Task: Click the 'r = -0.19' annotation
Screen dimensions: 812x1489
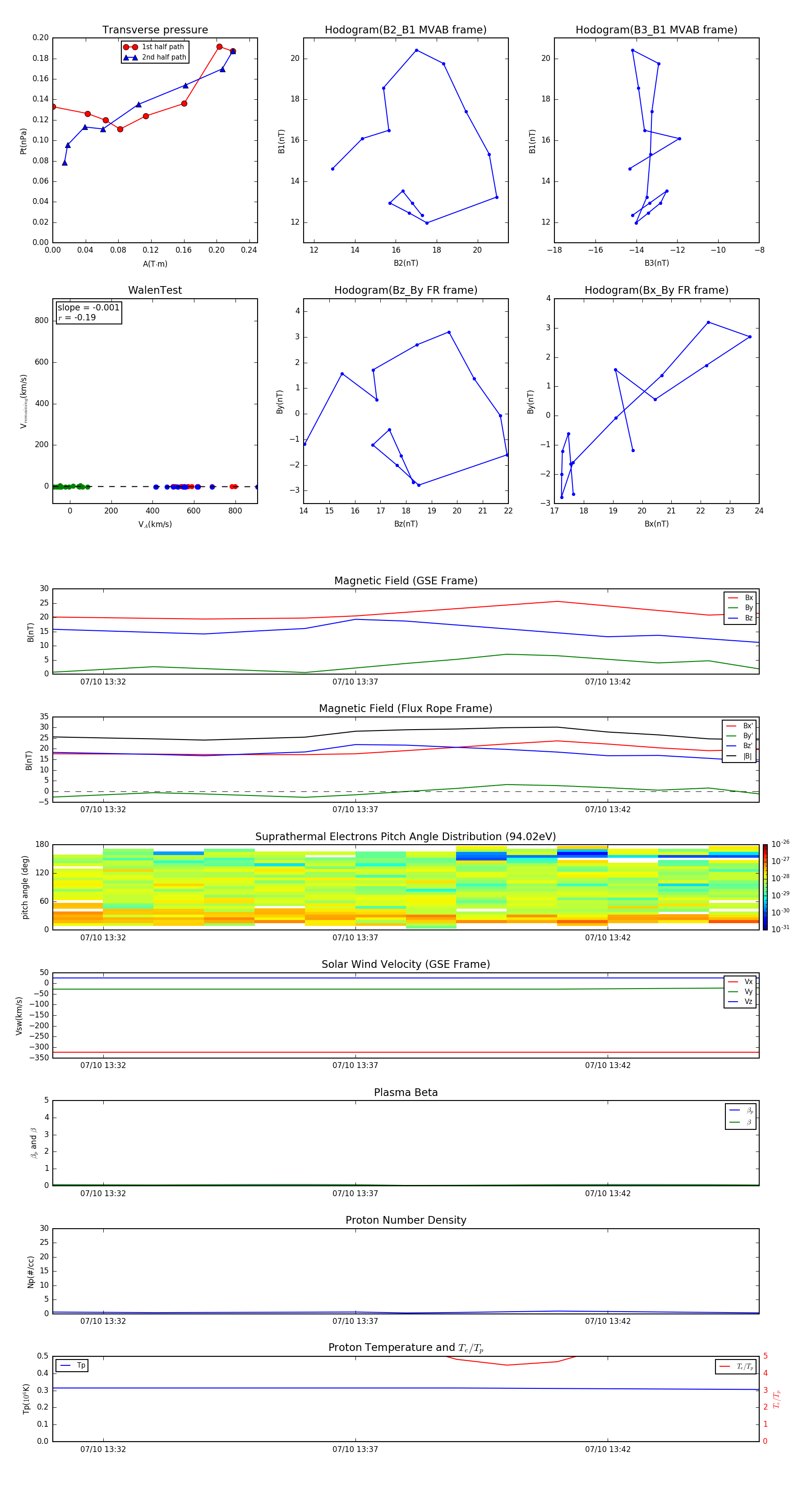Action: (x=77, y=317)
